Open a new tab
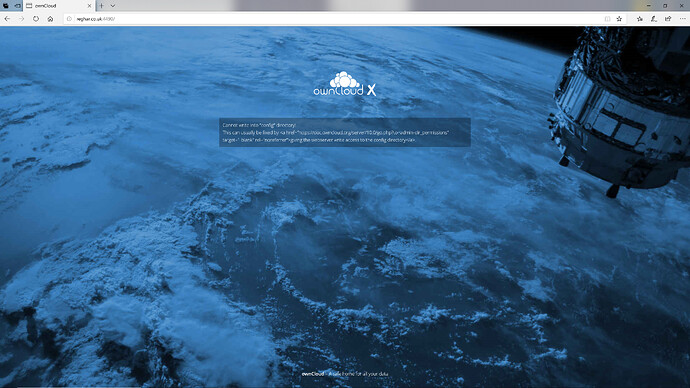The image size is (690, 388). tap(102, 6)
